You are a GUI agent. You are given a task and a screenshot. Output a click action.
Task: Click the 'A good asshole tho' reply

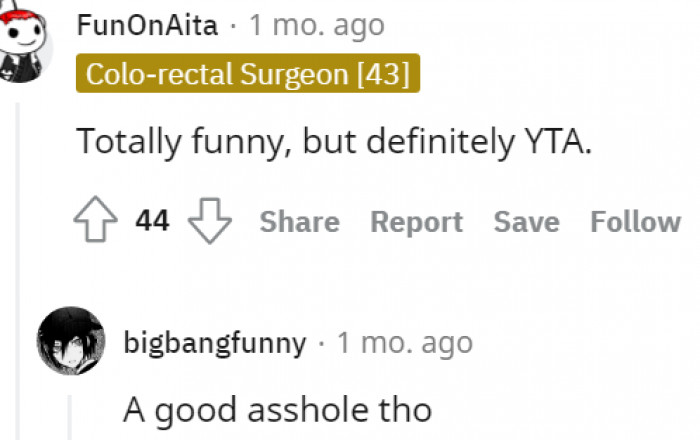pyautogui.click(x=278, y=409)
